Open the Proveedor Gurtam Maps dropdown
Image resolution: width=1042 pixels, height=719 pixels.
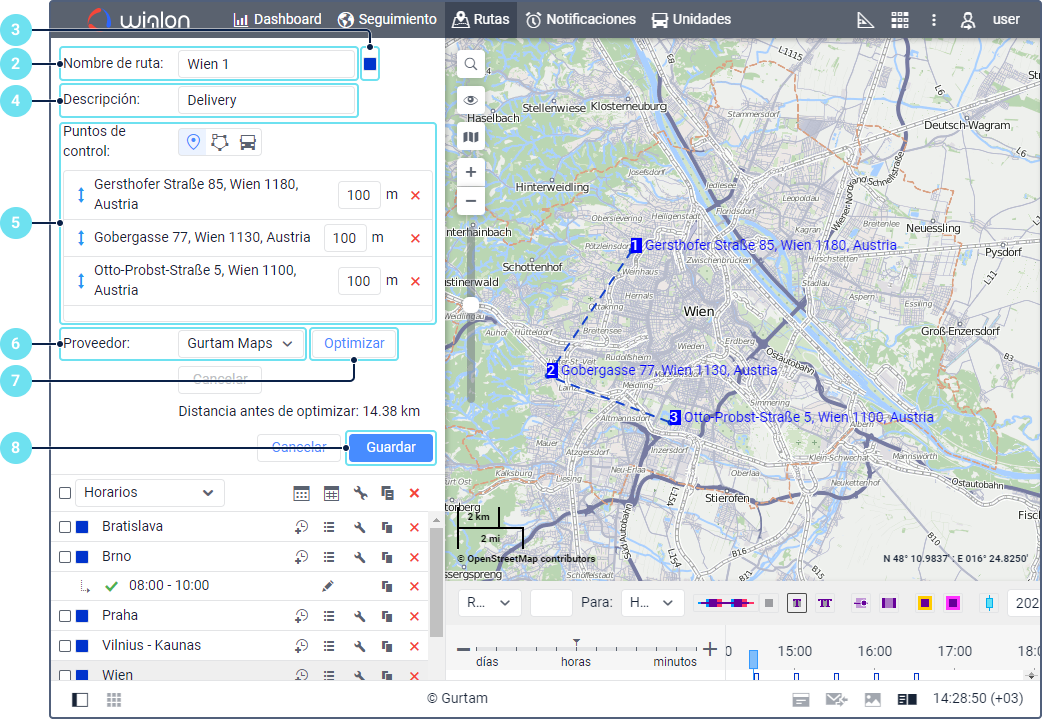(241, 344)
